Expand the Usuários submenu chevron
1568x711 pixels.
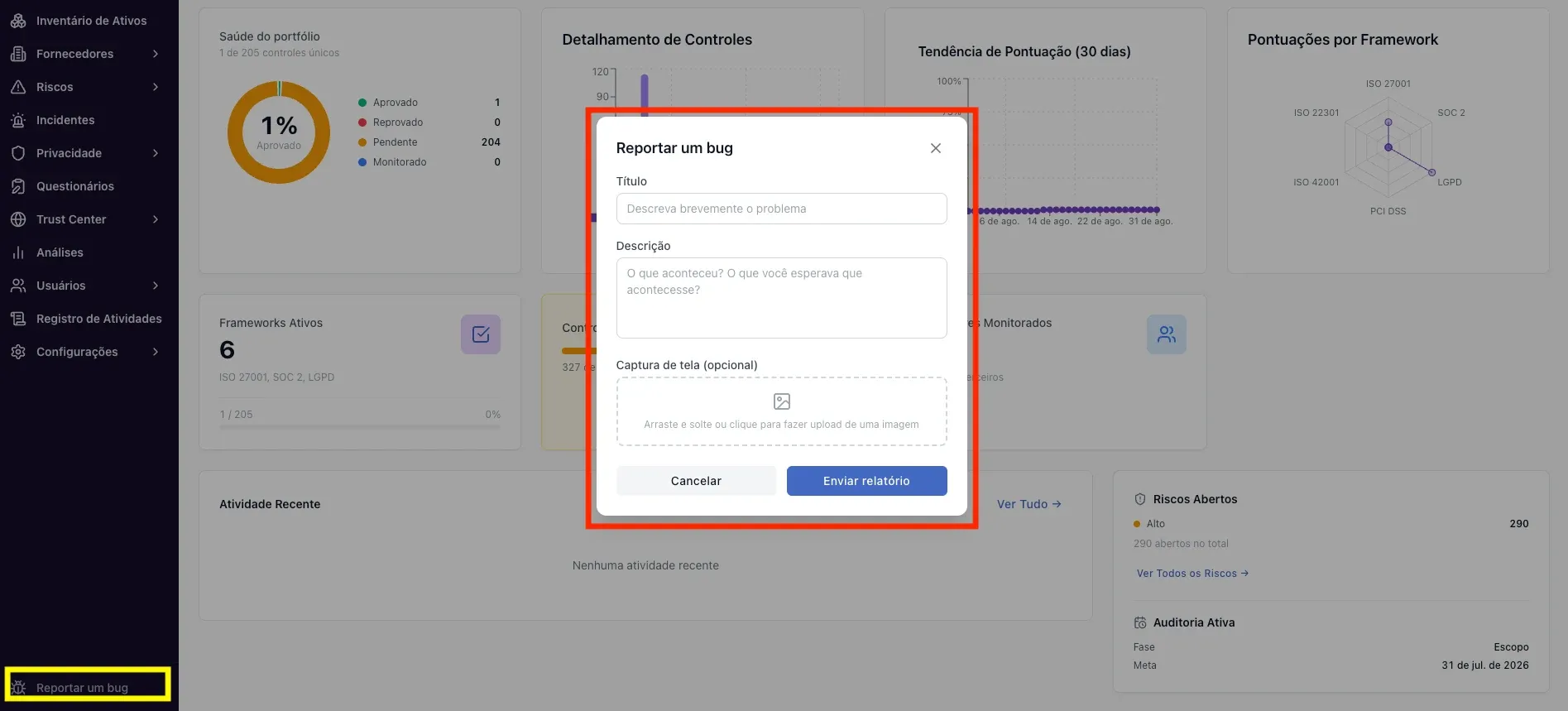tap(156, 286)
